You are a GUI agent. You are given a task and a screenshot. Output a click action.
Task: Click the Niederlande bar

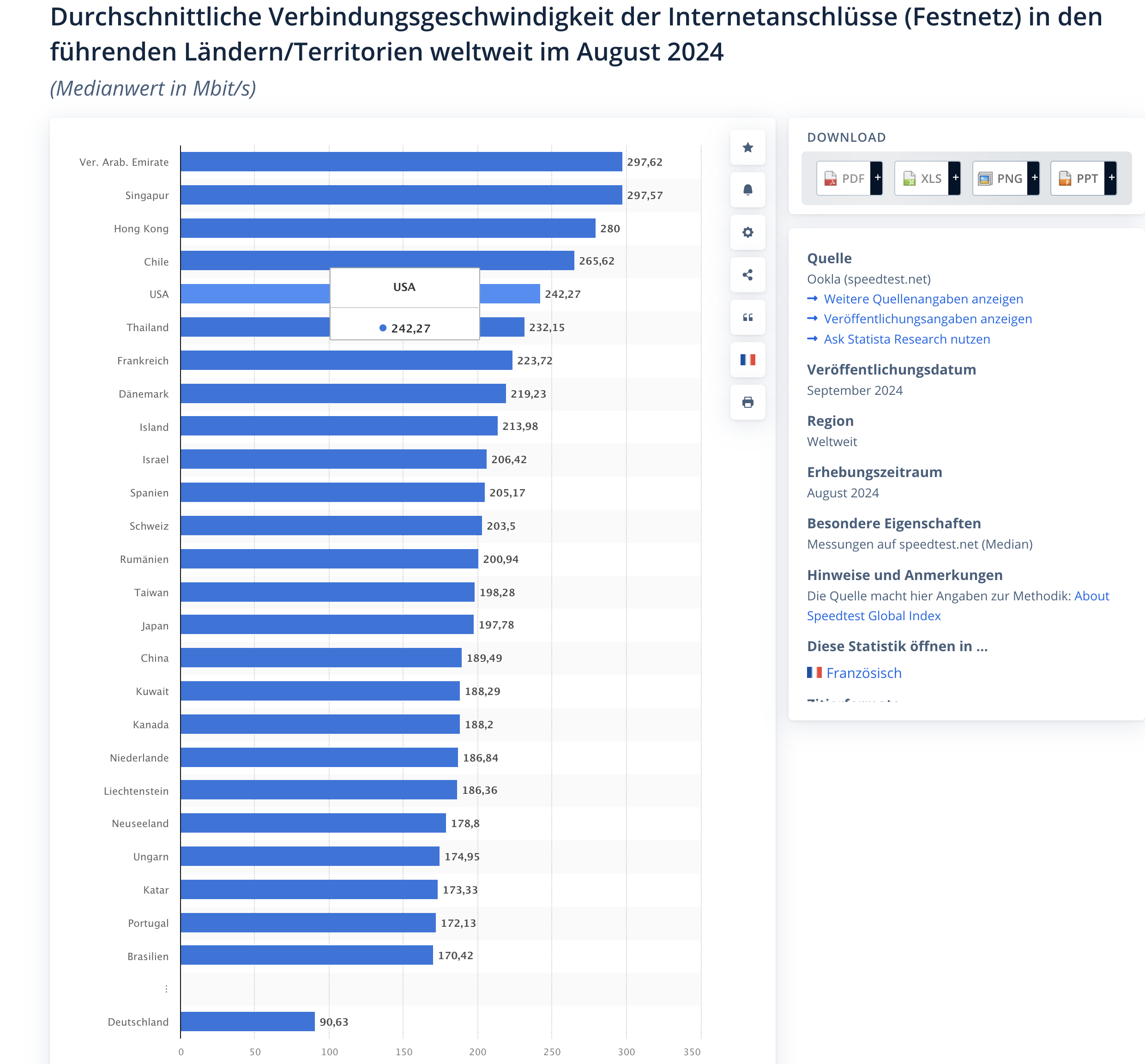click(x=319, y=757)
